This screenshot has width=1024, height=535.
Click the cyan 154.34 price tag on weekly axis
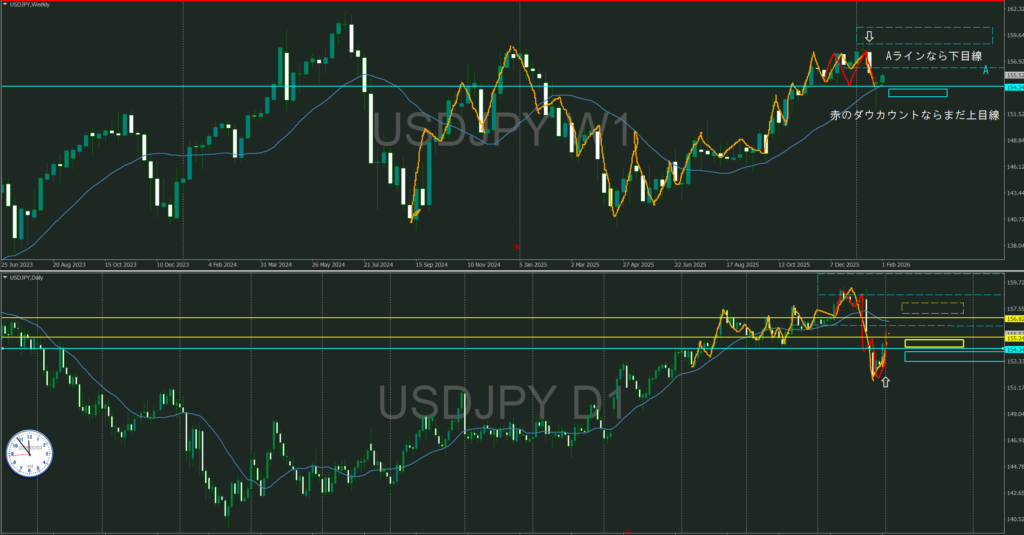pos(1013,89)
